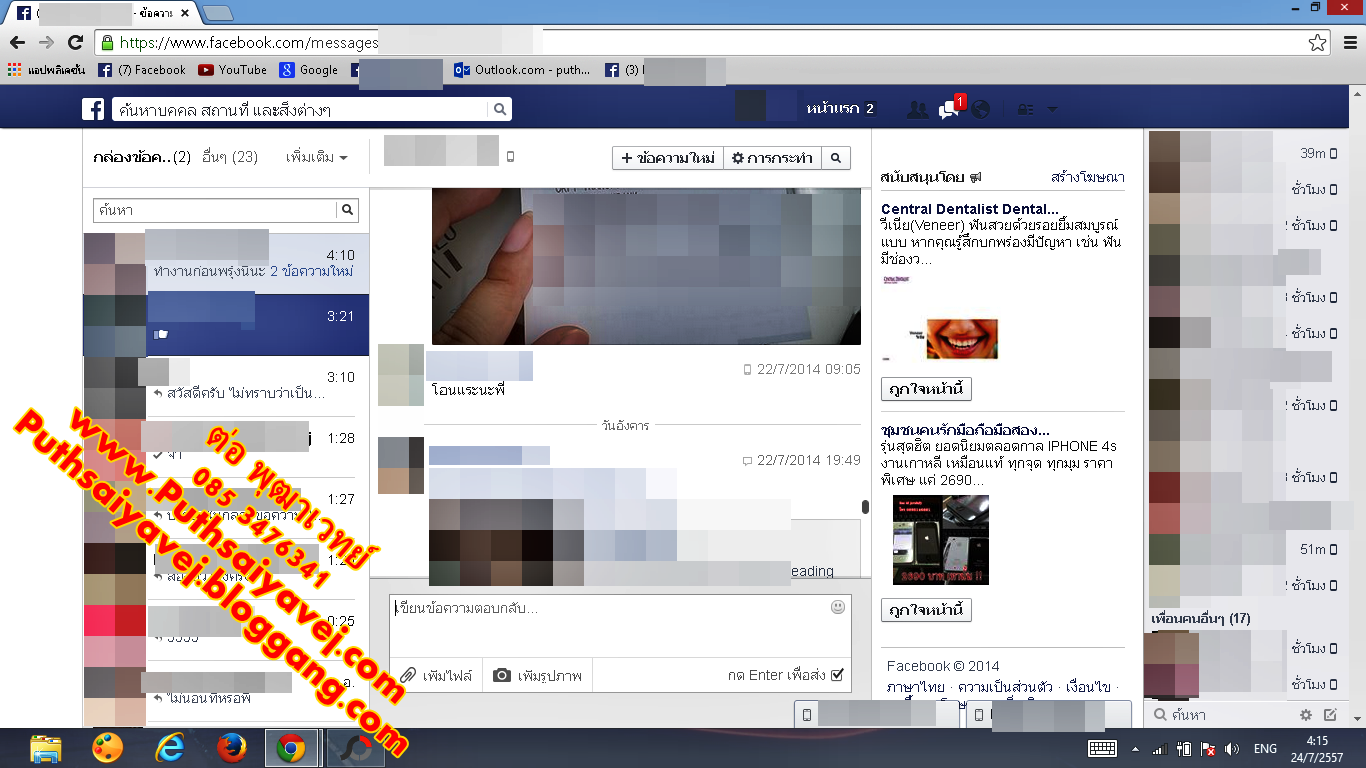Viewport: 1366px width, 768px height.
Task: Bookmark the page with the star icon
Action: (1317, 42)
